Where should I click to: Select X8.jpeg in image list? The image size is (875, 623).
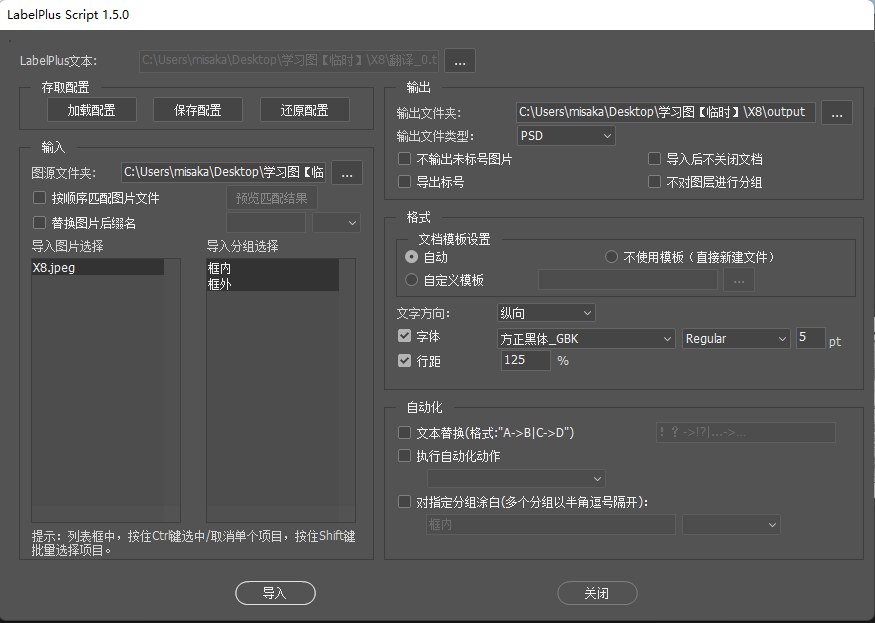[x=98, y=267]
